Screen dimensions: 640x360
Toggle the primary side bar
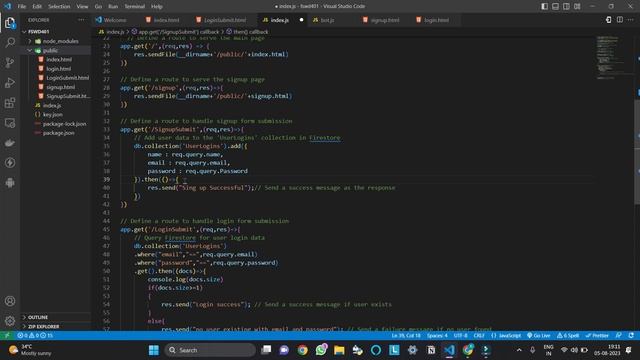[x=544, y=6]
